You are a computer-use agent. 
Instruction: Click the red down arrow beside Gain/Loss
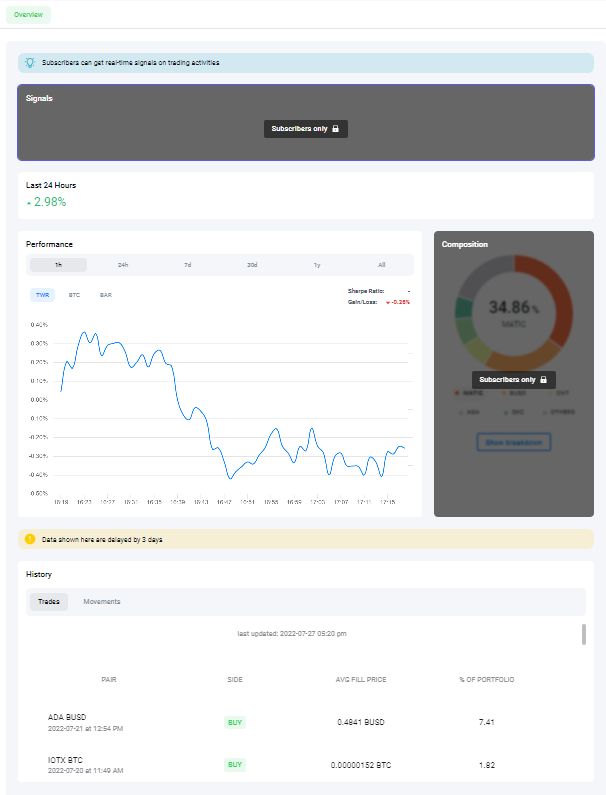(388, 303)
